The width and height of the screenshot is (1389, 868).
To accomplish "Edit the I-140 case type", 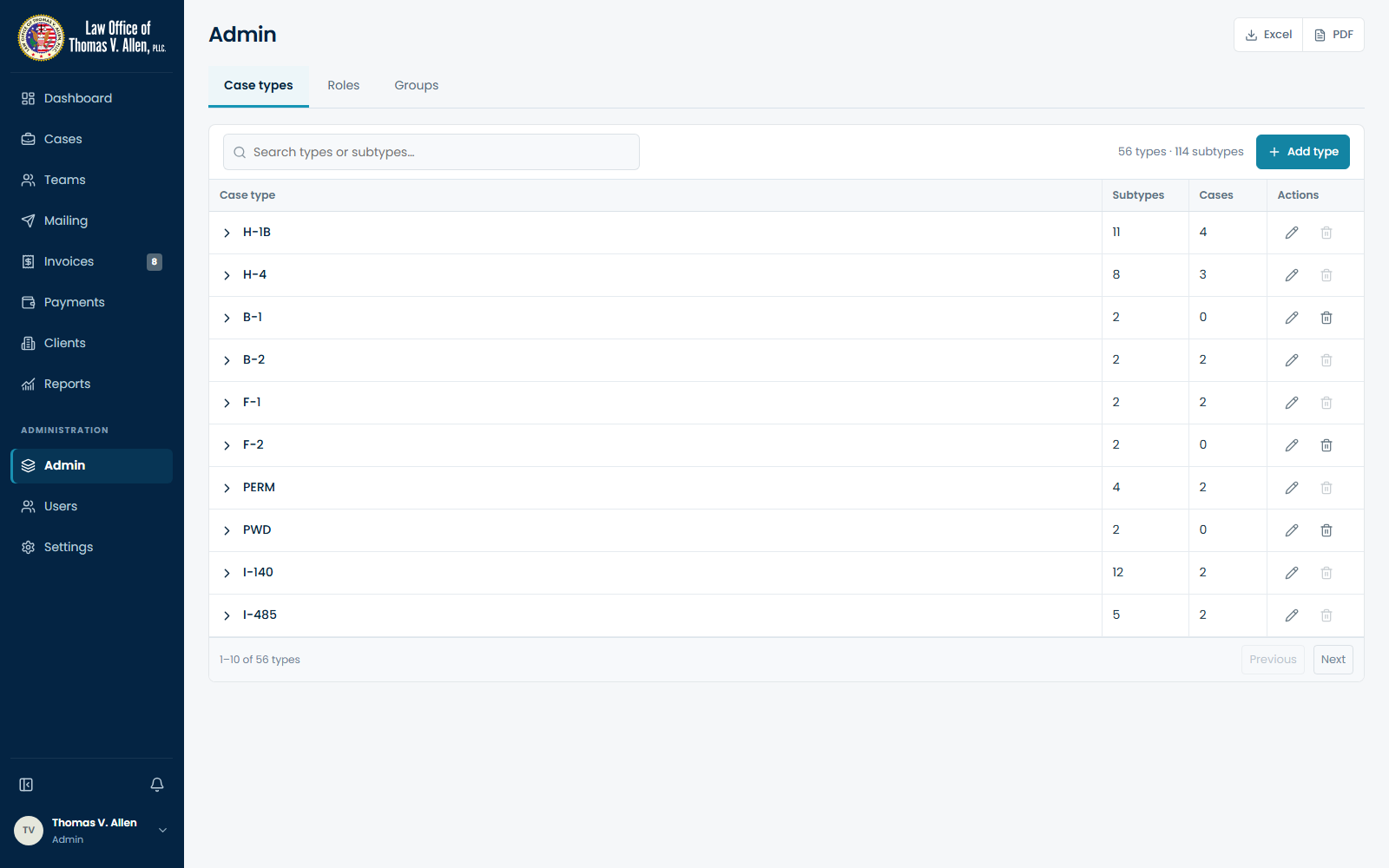I will tap(1292, 573).
